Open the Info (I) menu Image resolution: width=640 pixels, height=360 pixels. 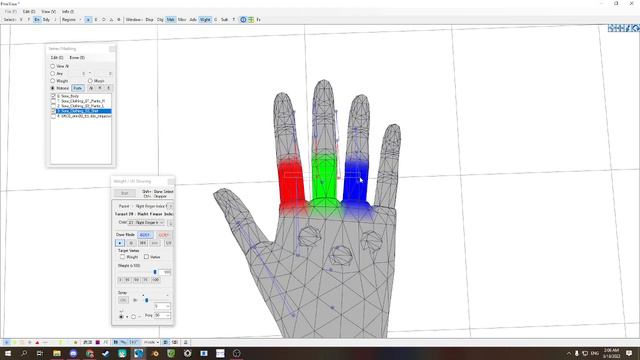point(68,11)
